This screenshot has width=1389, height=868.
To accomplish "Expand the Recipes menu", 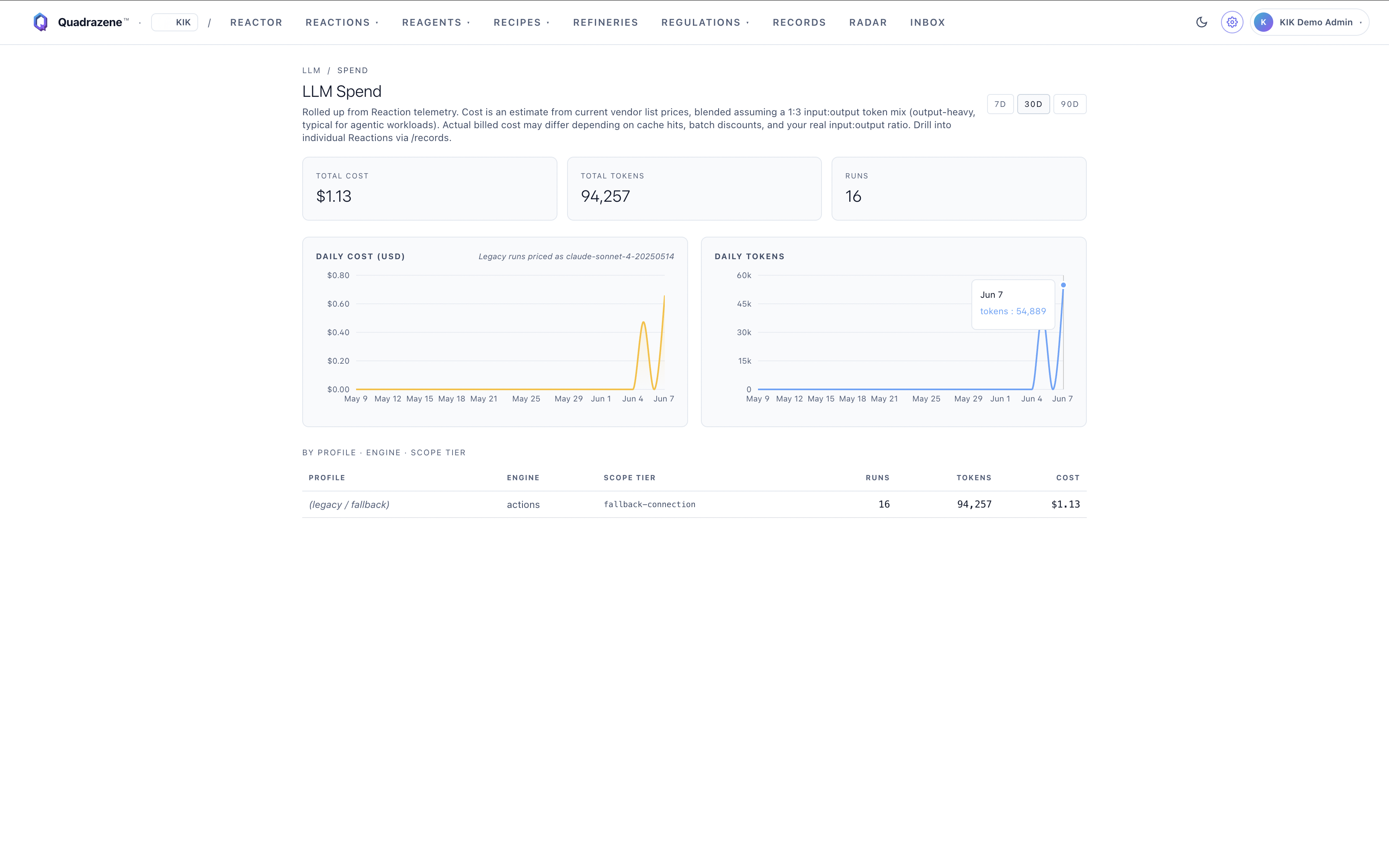I will pyautogui.click(x=522, y=23).
